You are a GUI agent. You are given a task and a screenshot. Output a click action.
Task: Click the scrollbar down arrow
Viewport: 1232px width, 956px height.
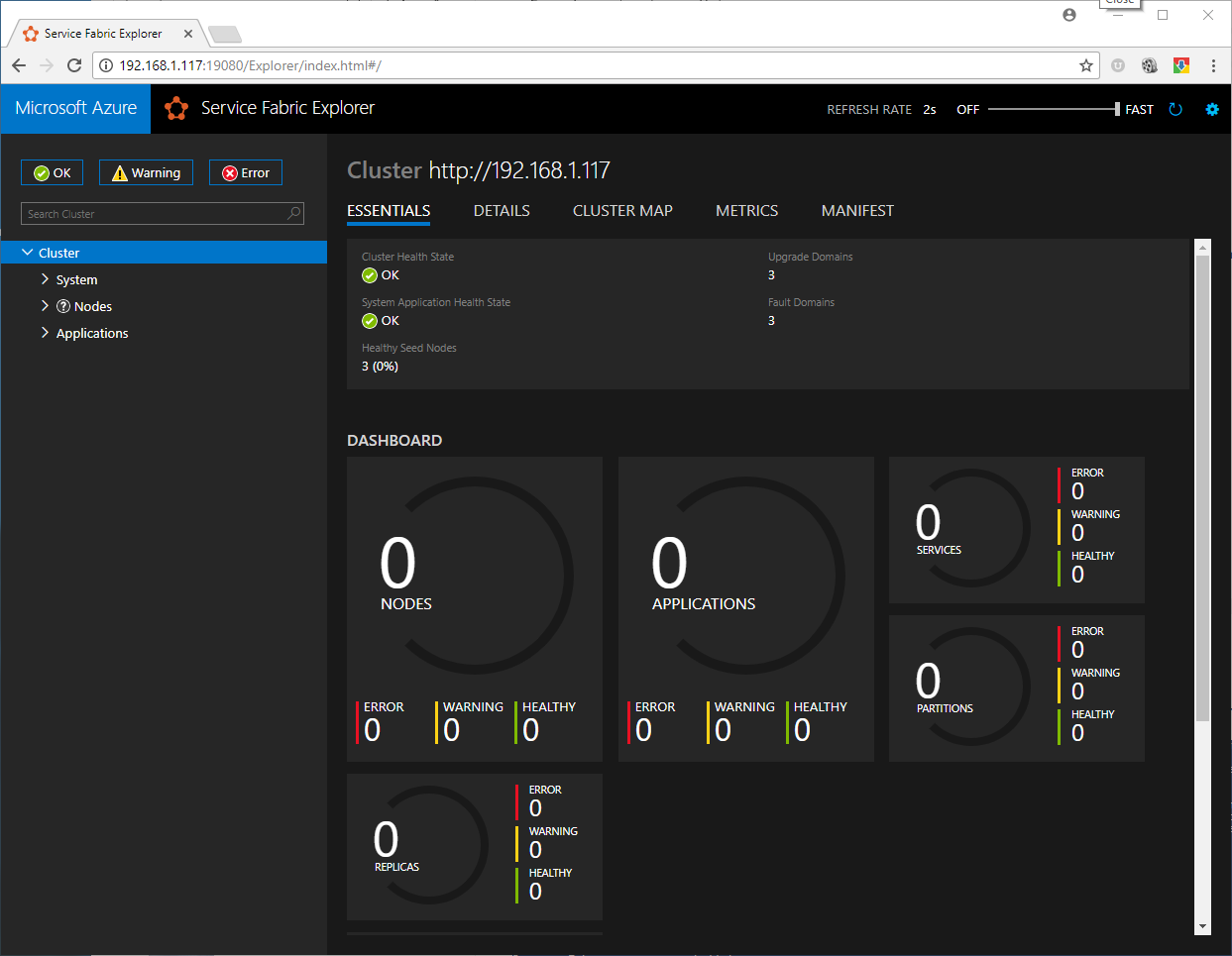click(1203, 927)
